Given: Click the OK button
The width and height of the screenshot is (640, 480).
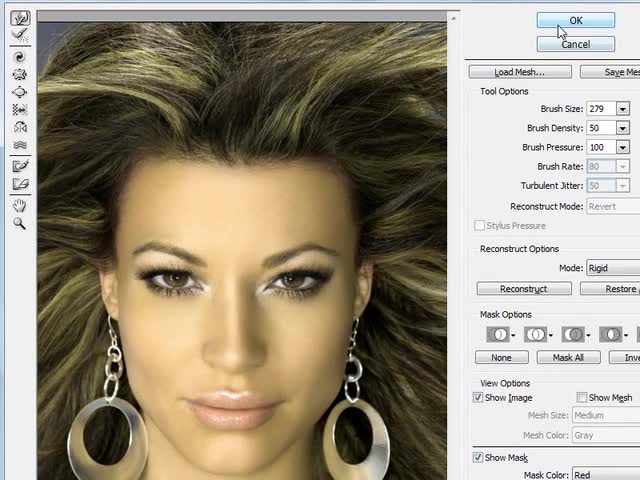Looking at the screenshot, I should 575,20.
